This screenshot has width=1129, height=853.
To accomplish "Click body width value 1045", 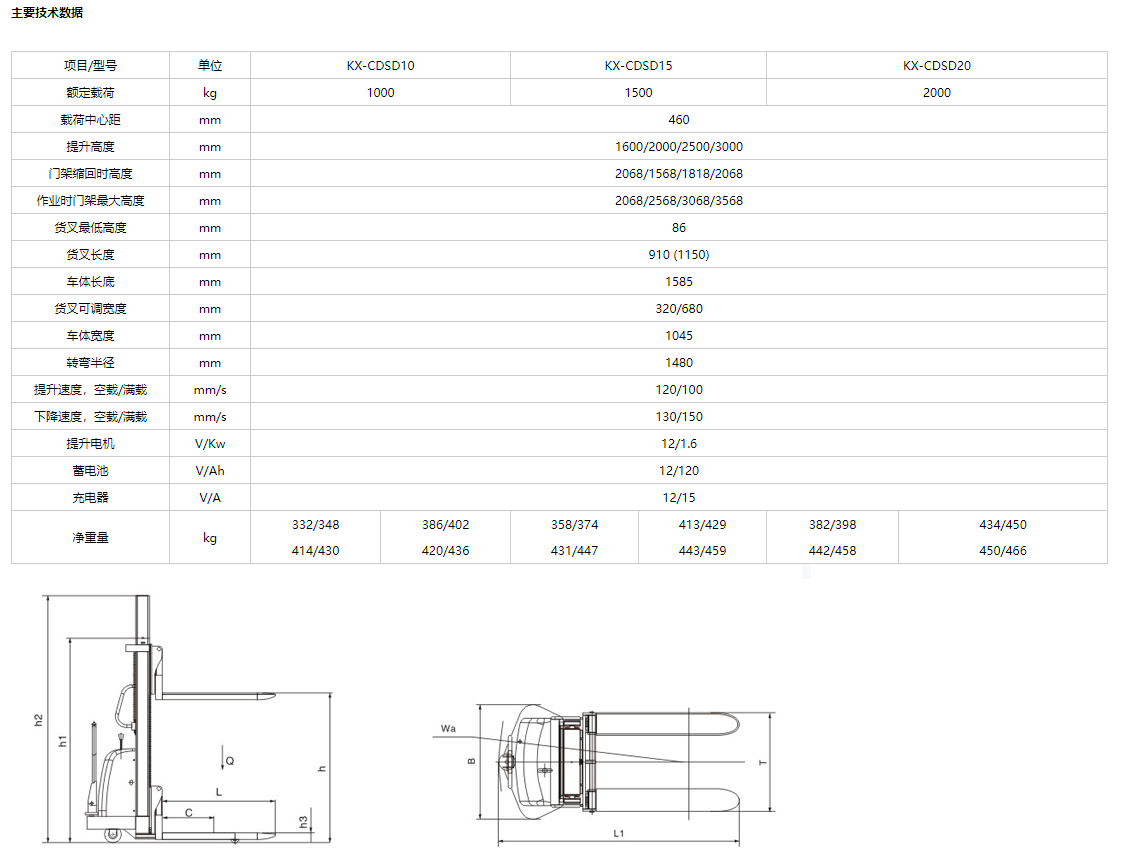I will [678, 335].
